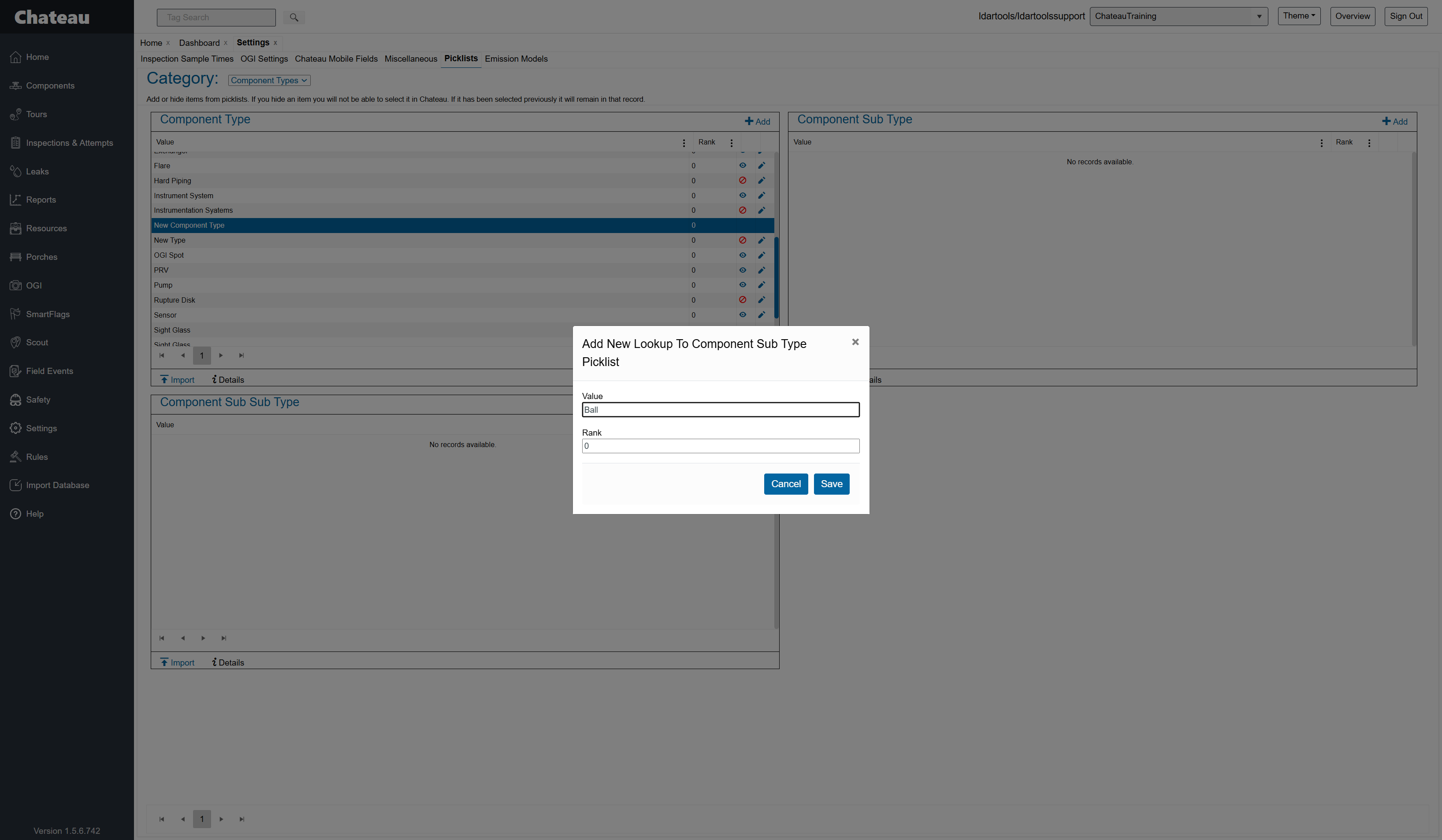Click Sign Out button
Image resolution: width=1442 pixels, height=840 pixels.
click(1405, 16)
